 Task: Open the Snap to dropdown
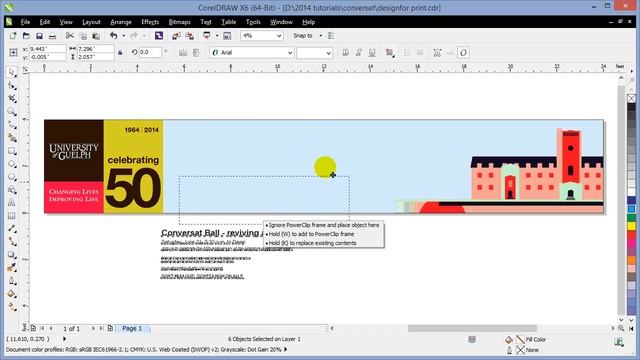click(x=320, y=36)
